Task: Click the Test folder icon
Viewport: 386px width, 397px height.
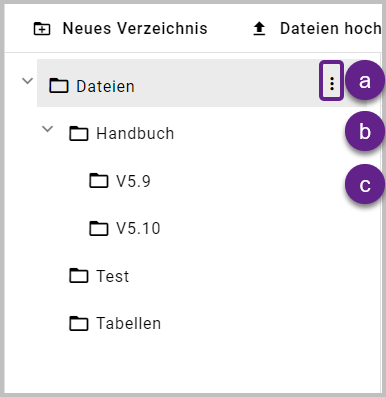Action: click(x=79, y=276)
